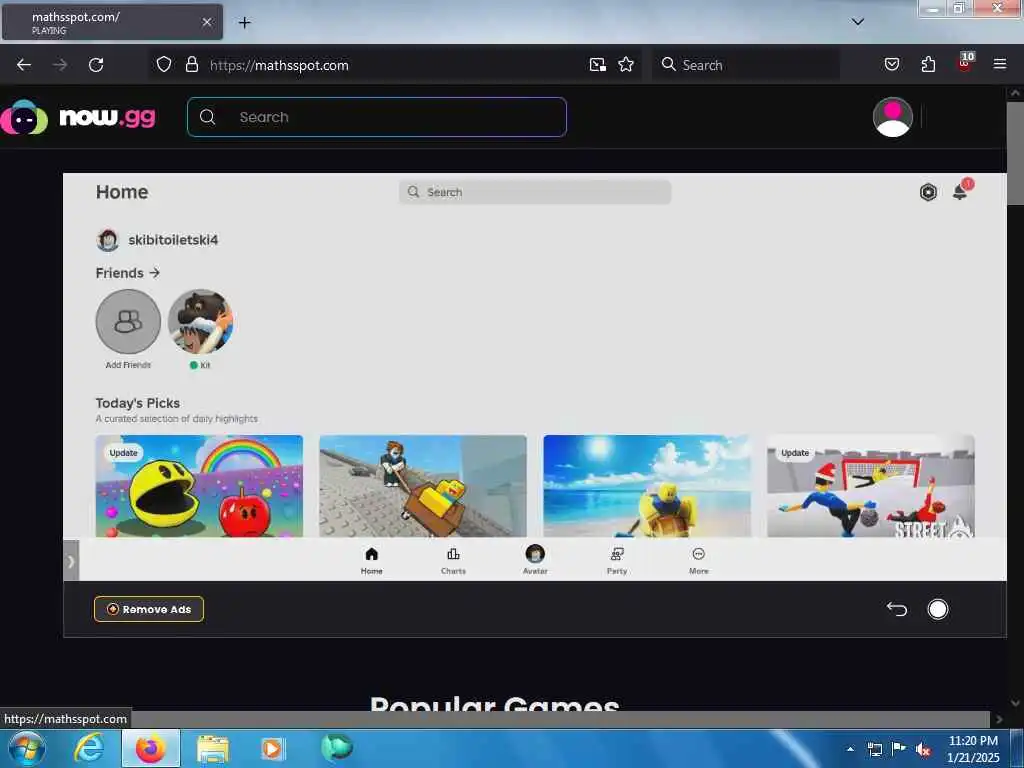The height and width of the screenshot is (768, 1024).
Task: Click into the now.gg Search field
Action: click(377, 118)
